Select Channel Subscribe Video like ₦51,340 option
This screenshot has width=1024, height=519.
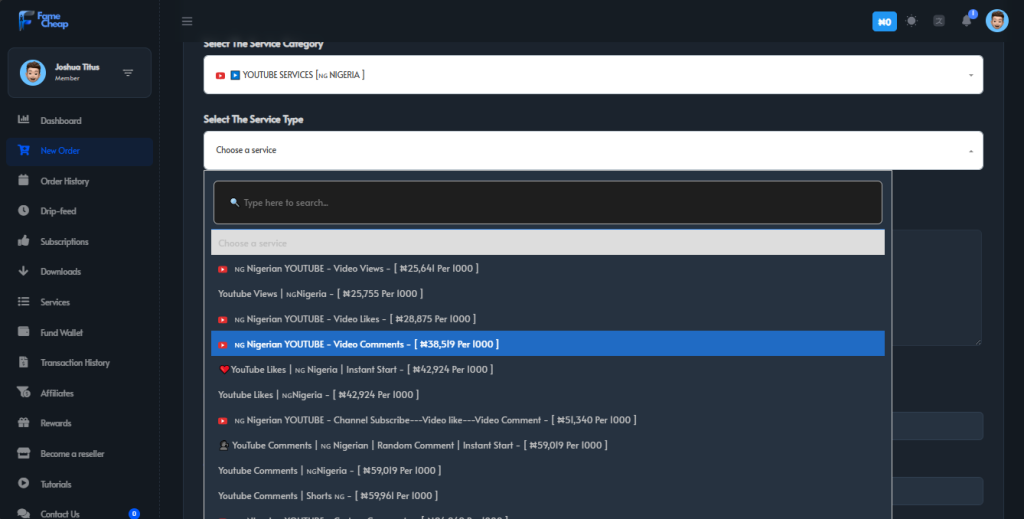pyautogui.click(x=547, y=420)
